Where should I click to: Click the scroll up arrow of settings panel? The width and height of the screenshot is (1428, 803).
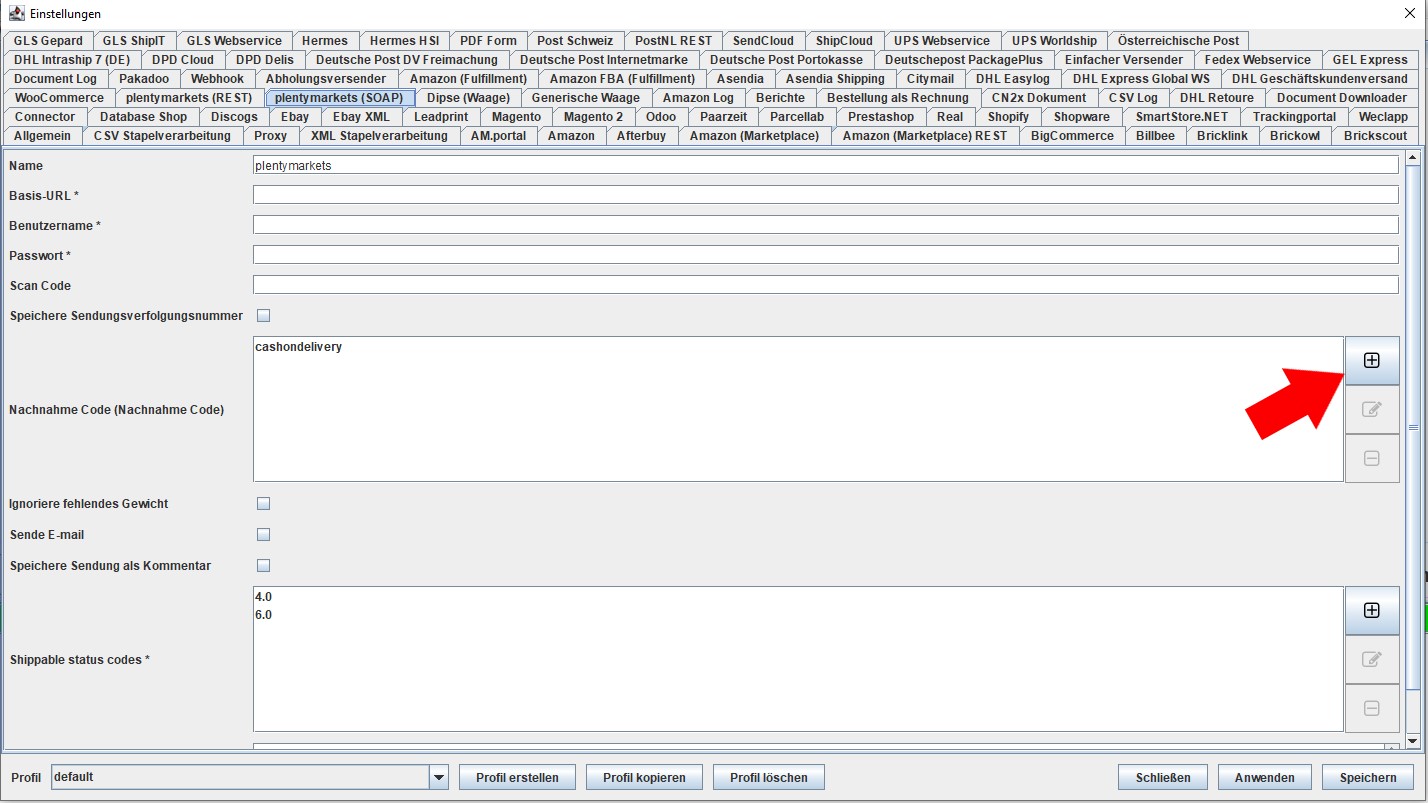(1413, 157)
